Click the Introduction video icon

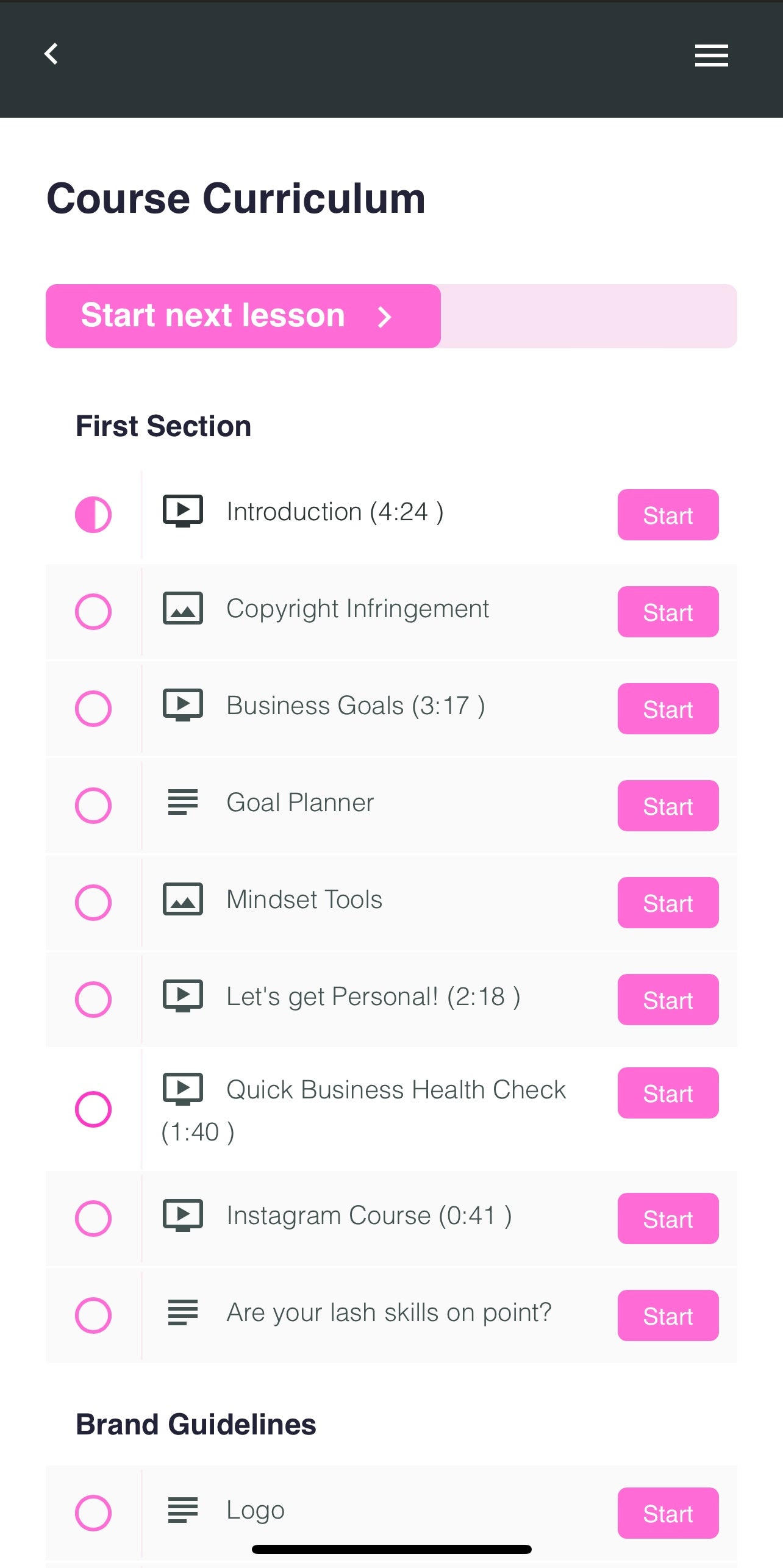coord(182,511)
